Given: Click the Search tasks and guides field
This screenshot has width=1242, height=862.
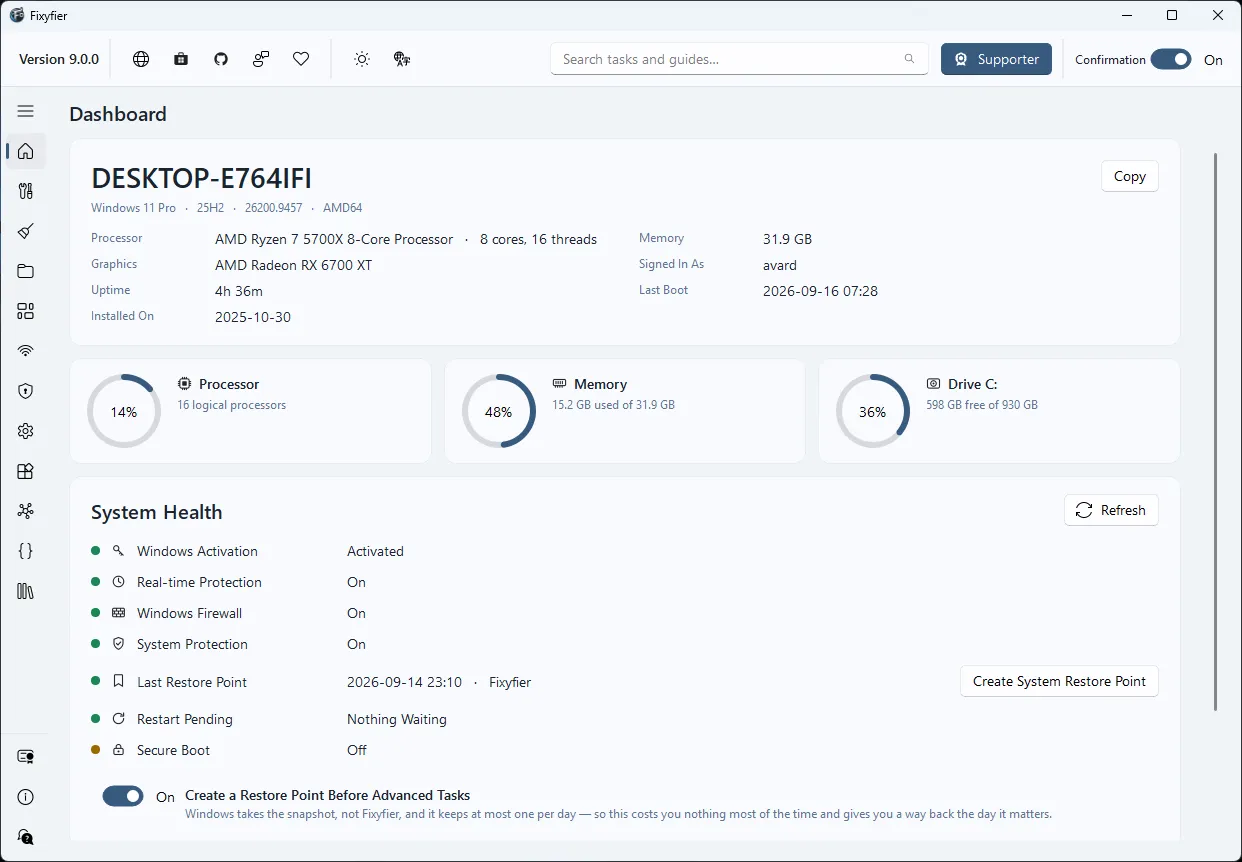Looking at the screenshot, I should (x=739, y=59).
